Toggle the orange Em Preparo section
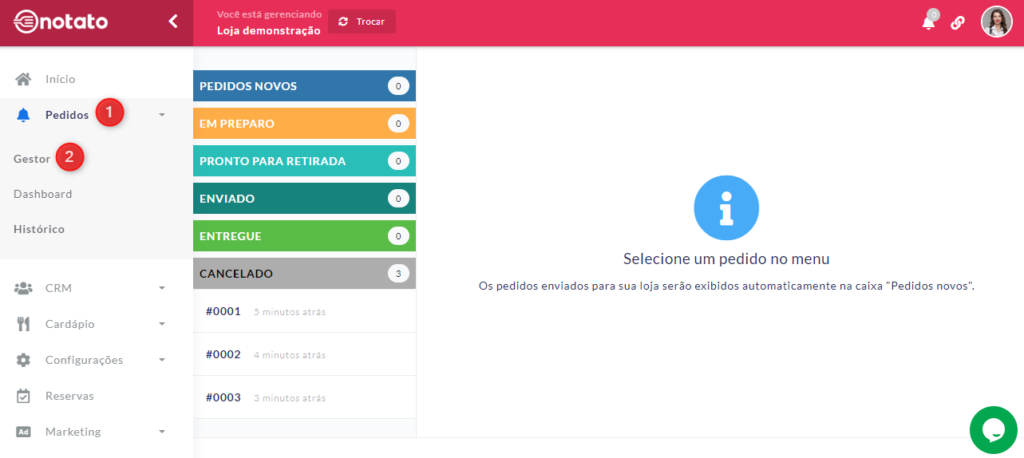The height and width of the screenshot is (458, 1024). pos(303,124)
